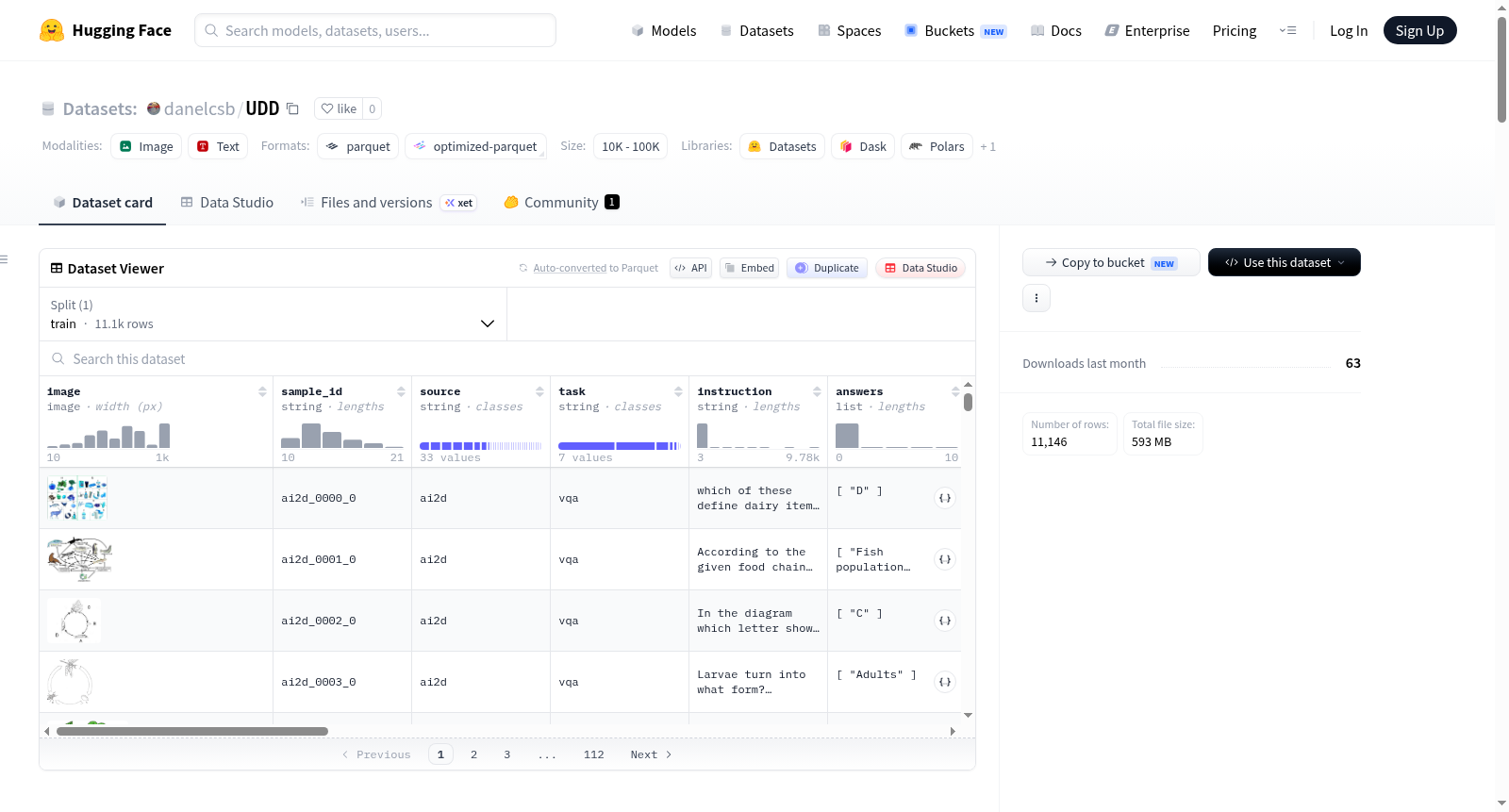Open the left sidebar toggle icon
1509x812 pixels.
coord(5,259)
